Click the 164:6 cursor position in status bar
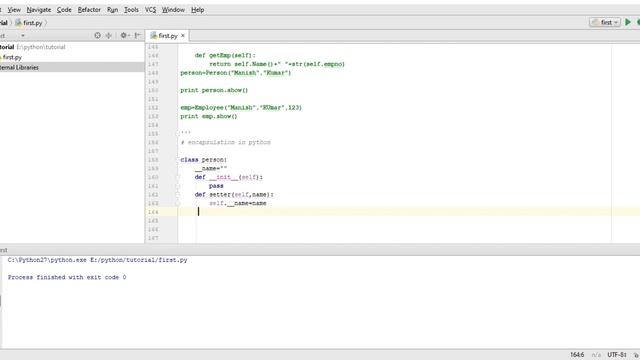The height and width of the screenshot is (360, 640). coord(577,355)
